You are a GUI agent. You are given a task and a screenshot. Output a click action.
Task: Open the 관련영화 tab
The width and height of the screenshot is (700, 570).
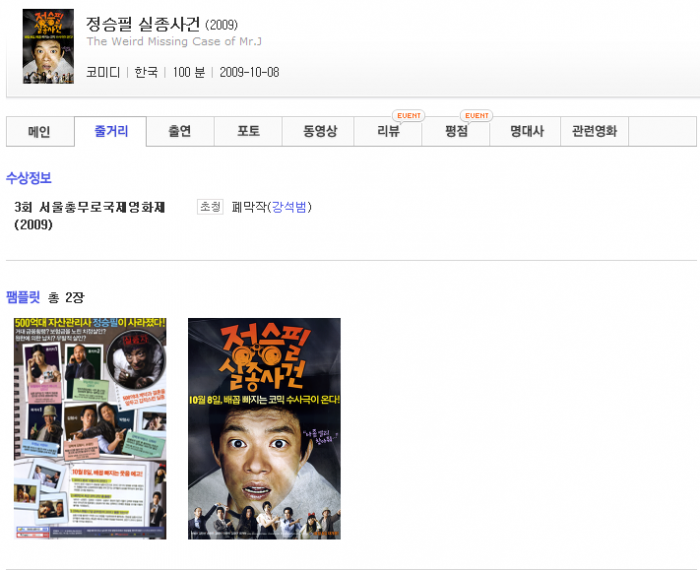(594, 132)
